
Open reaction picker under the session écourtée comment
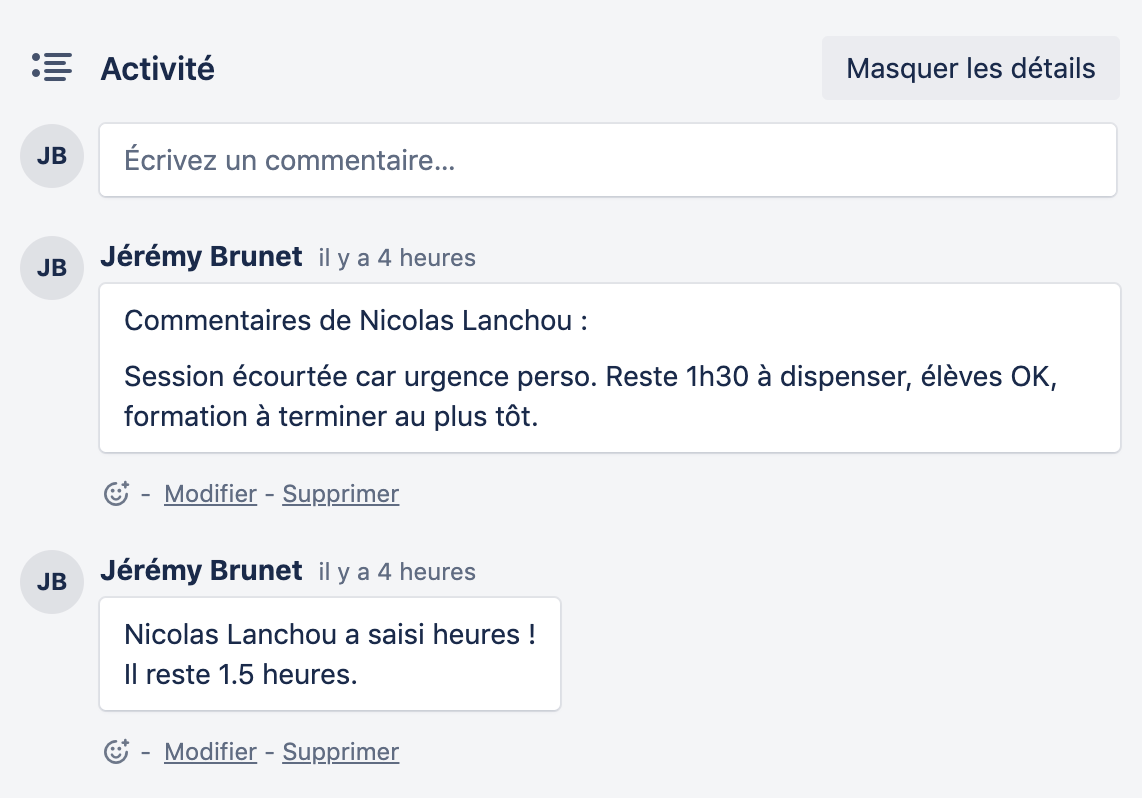117,494
